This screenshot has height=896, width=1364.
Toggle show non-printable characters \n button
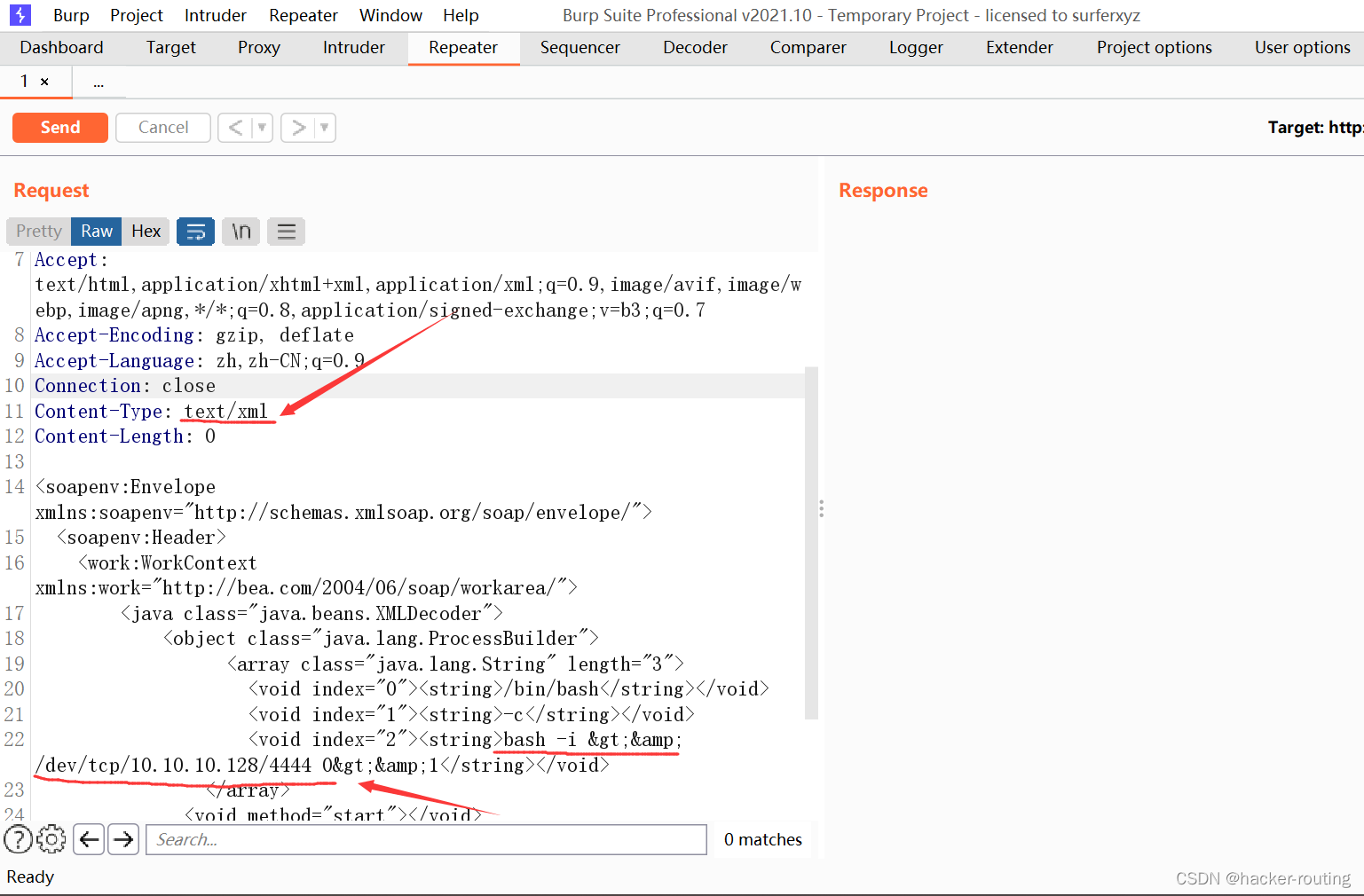[x=240, y=232]
